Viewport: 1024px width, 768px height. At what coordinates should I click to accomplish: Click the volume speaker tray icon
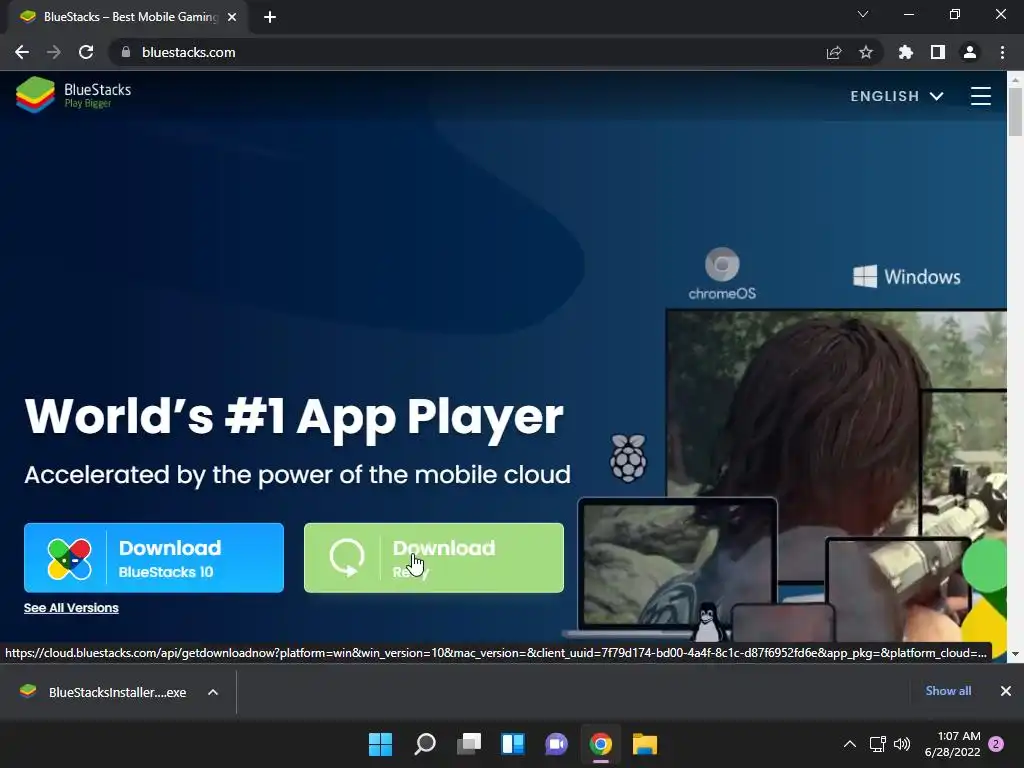[902, 744]
